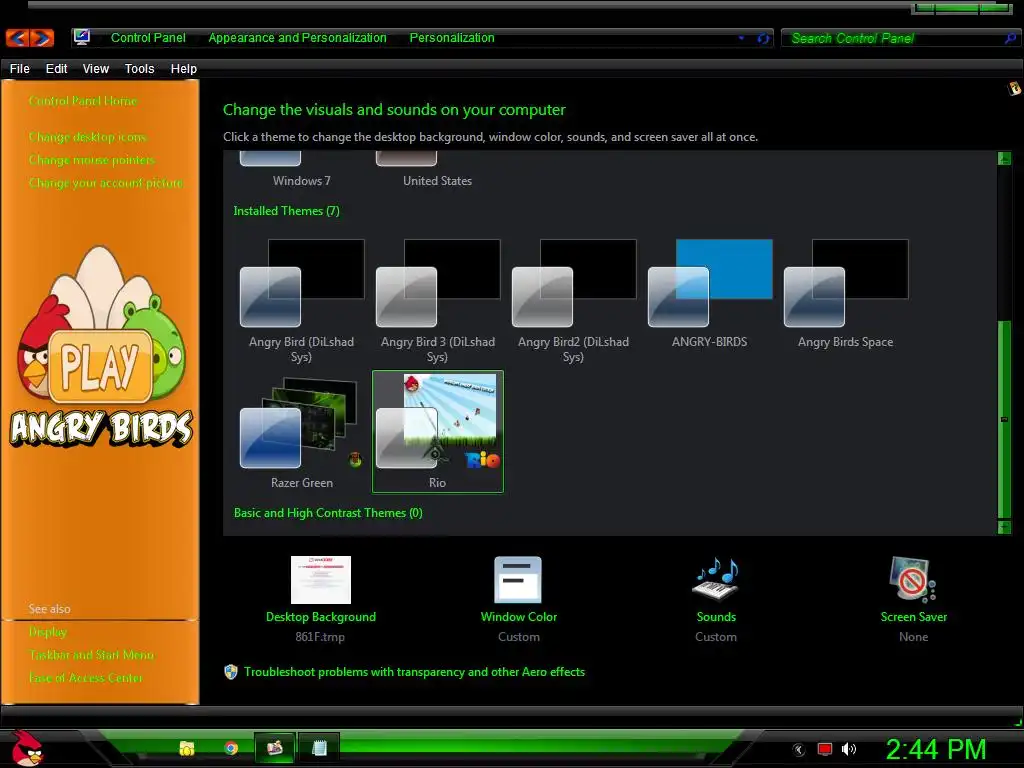This screenshot has width=1024, height=768.
Task: Go to Appearance and Personalization breadcrumb
Action: [x=297, y=38]
